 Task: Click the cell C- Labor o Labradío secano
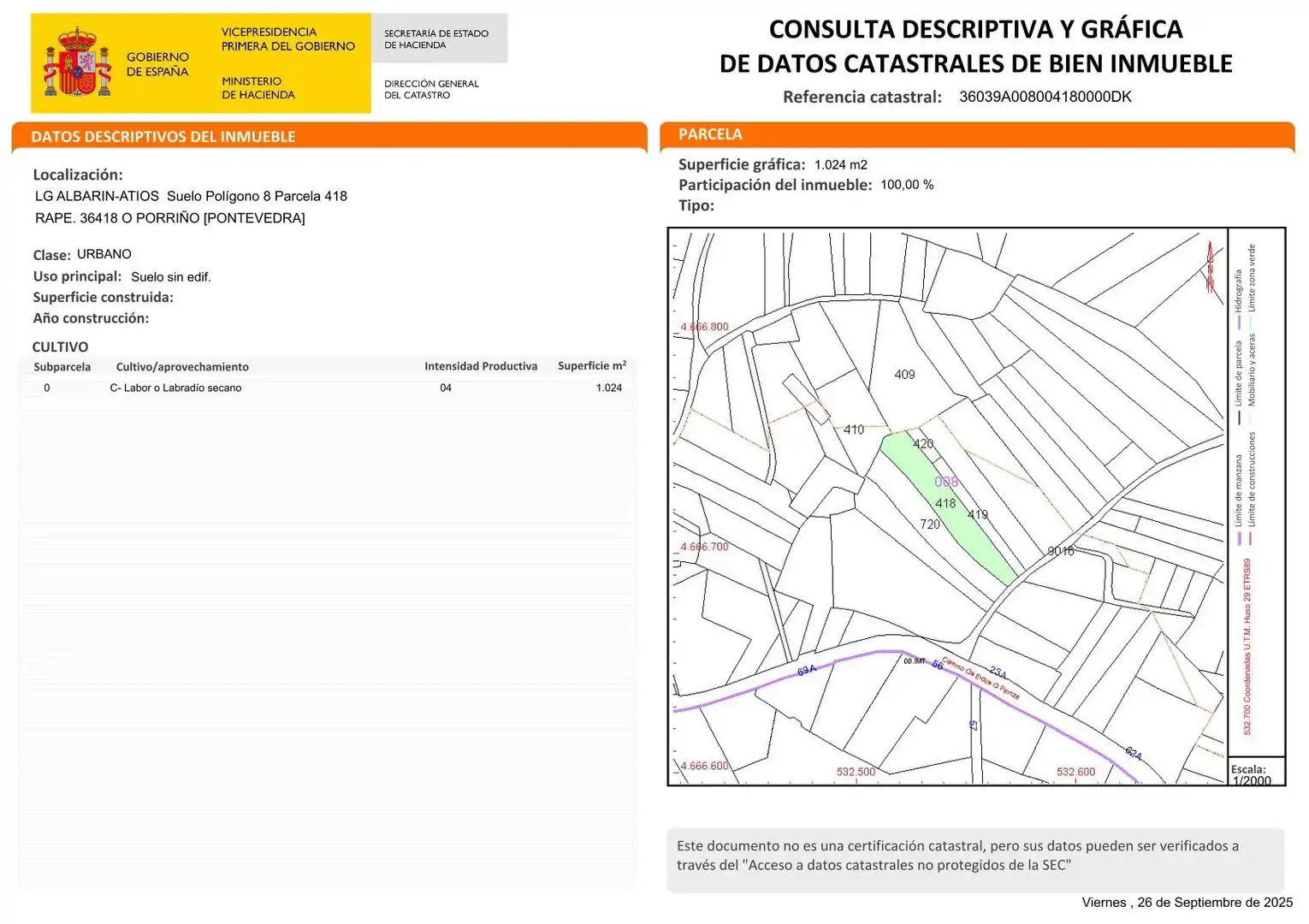[175, 388]
